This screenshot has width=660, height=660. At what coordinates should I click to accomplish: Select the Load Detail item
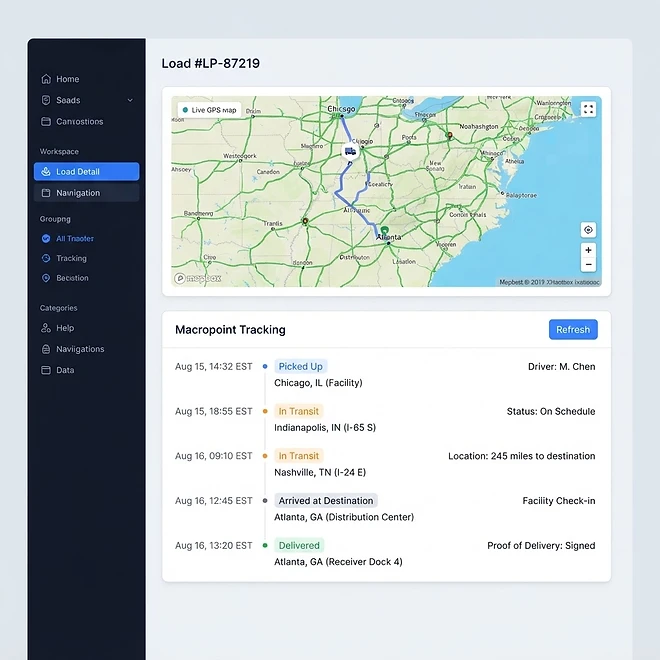point(86,172)
